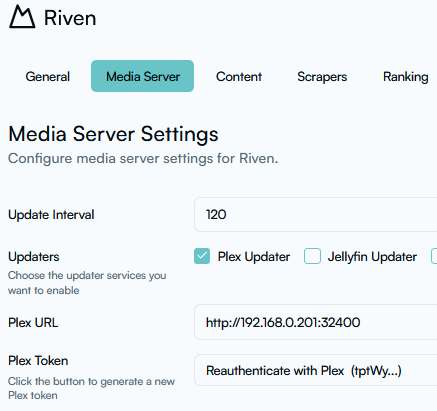Open the General settings tab
This screenshot has width=437, height=411.
click(x=48, y=76)
